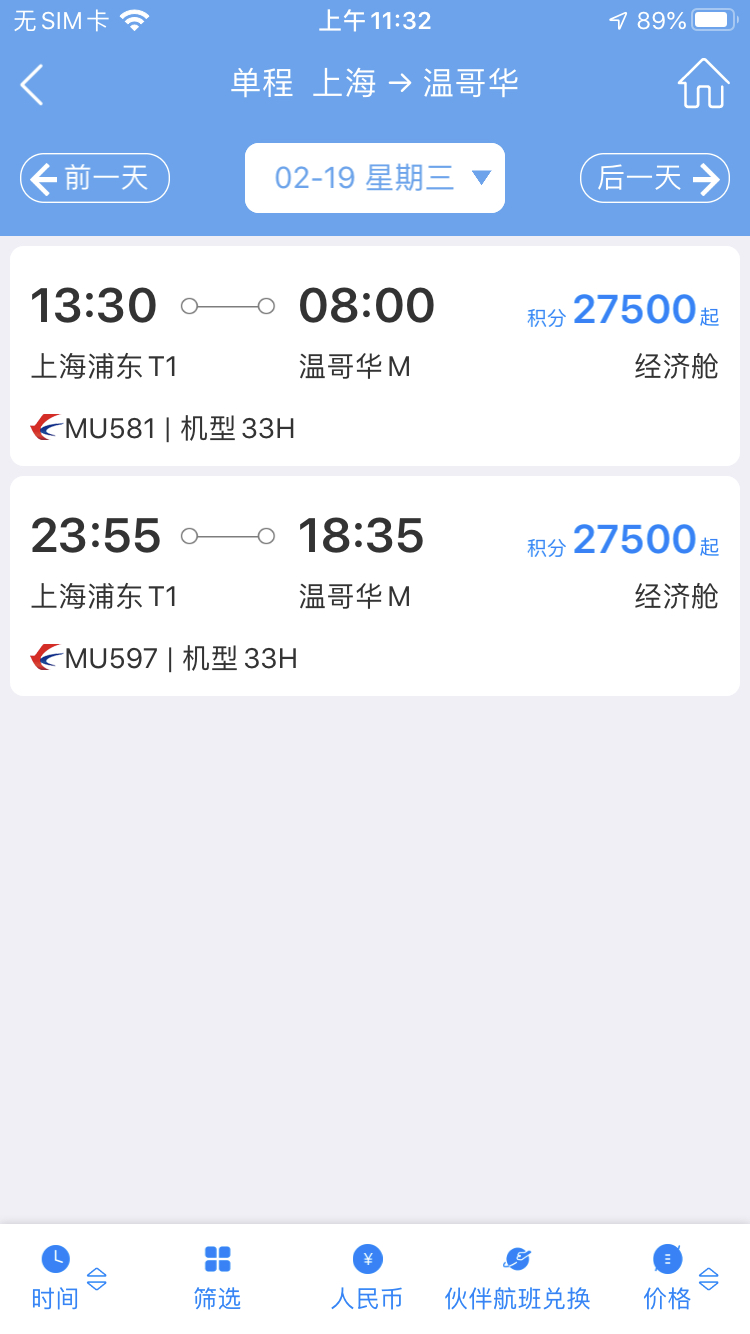Tap the yuan currency icon
750x1334 pixels.
pyautogui.click(x=367, y=1258)
